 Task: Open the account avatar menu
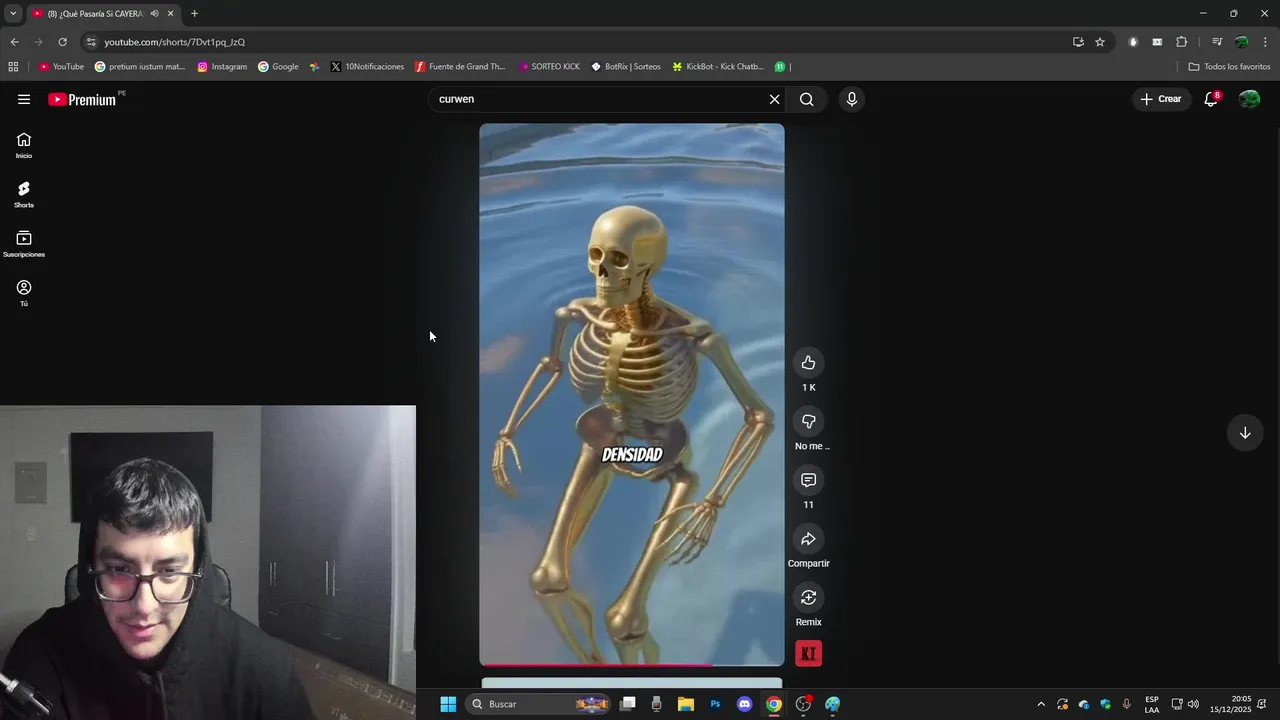[1249, 99]
